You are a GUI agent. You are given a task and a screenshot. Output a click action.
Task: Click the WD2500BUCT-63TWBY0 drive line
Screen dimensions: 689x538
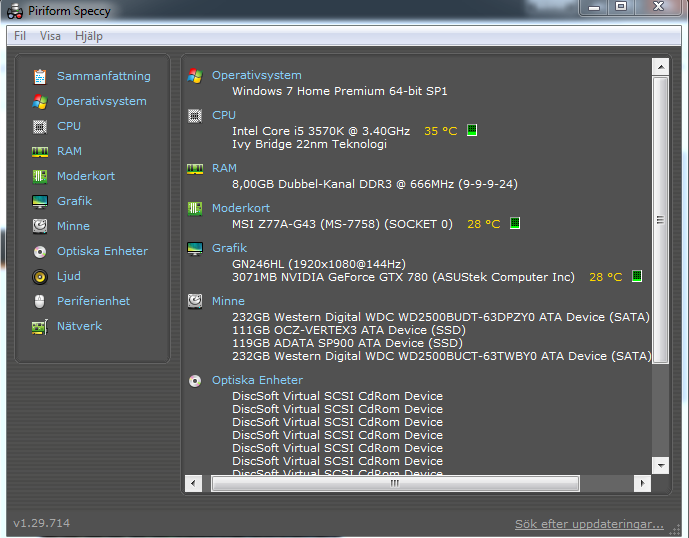(442, 356)
